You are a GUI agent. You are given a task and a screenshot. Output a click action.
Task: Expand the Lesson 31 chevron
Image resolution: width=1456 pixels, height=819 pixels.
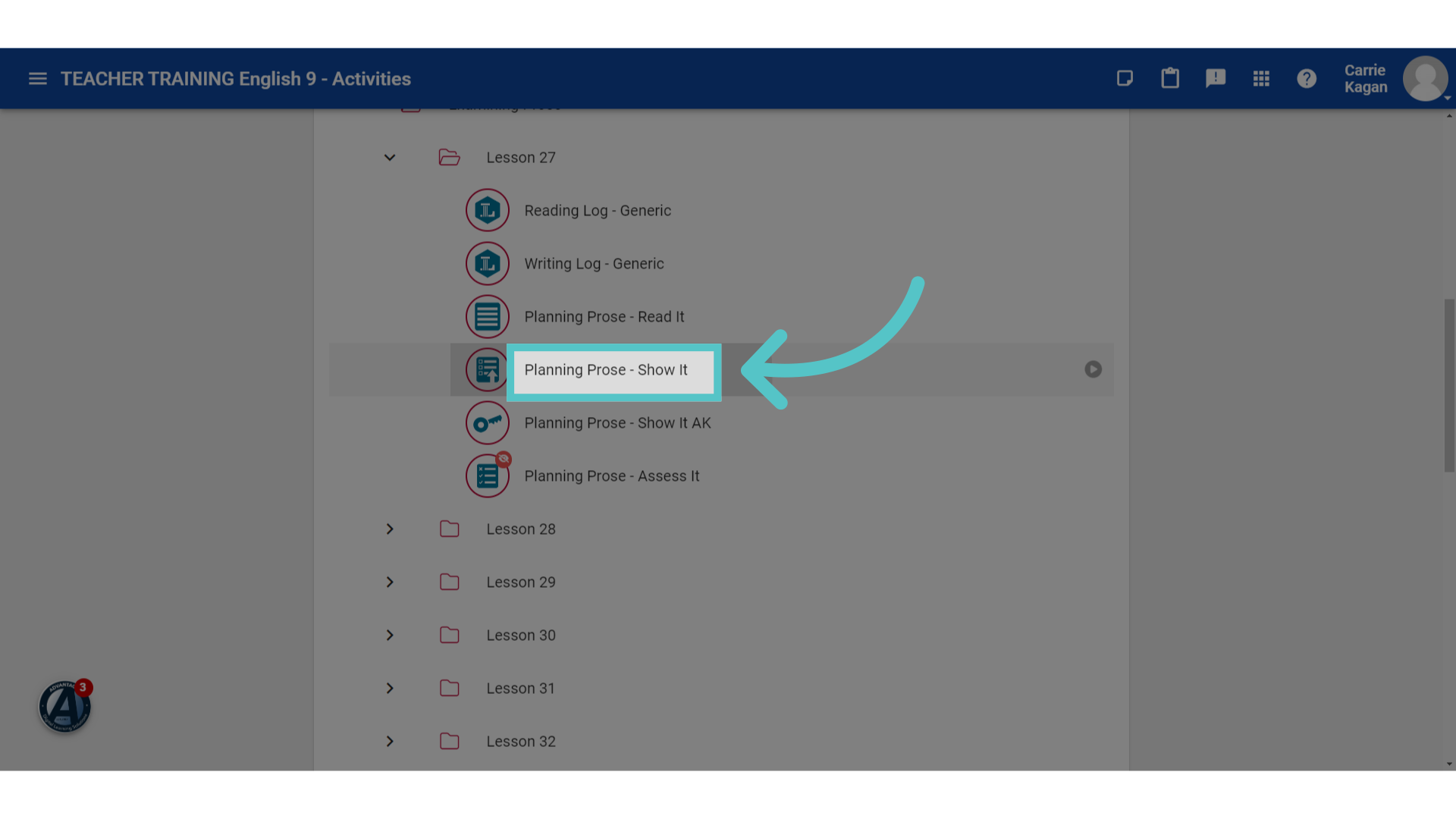point(390,688)
